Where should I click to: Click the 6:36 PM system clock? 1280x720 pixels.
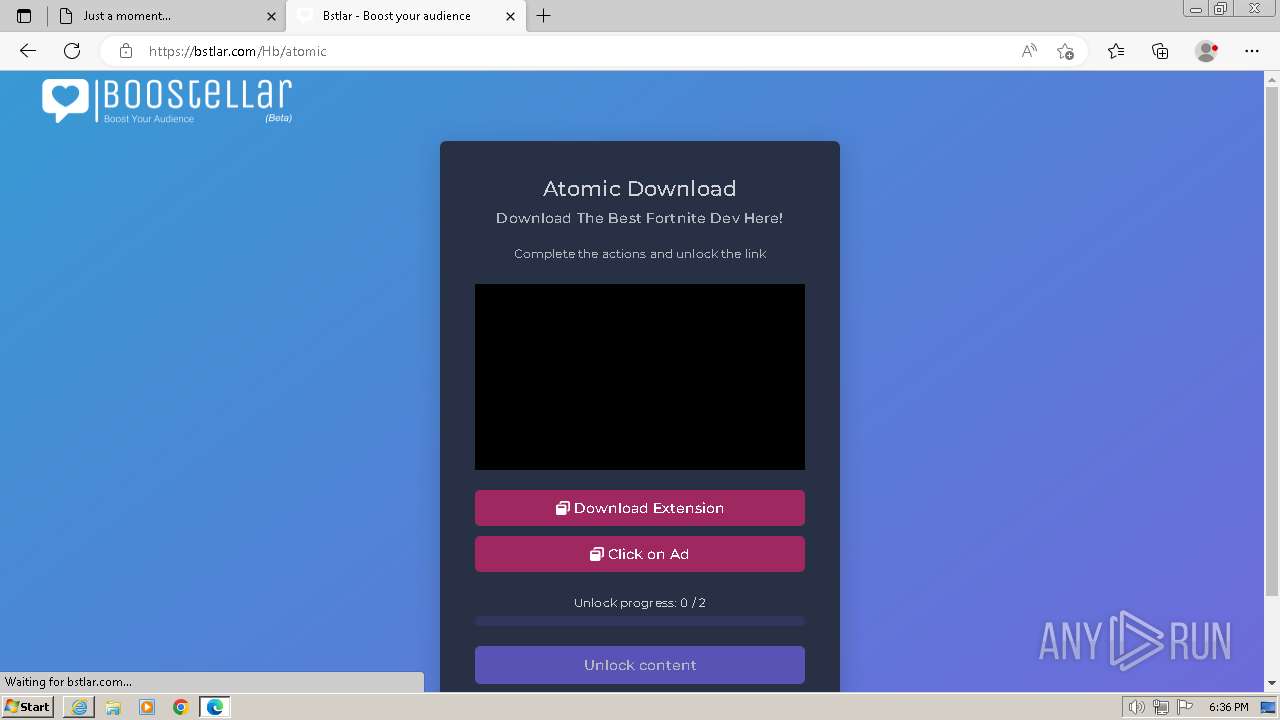(1228, 707)
